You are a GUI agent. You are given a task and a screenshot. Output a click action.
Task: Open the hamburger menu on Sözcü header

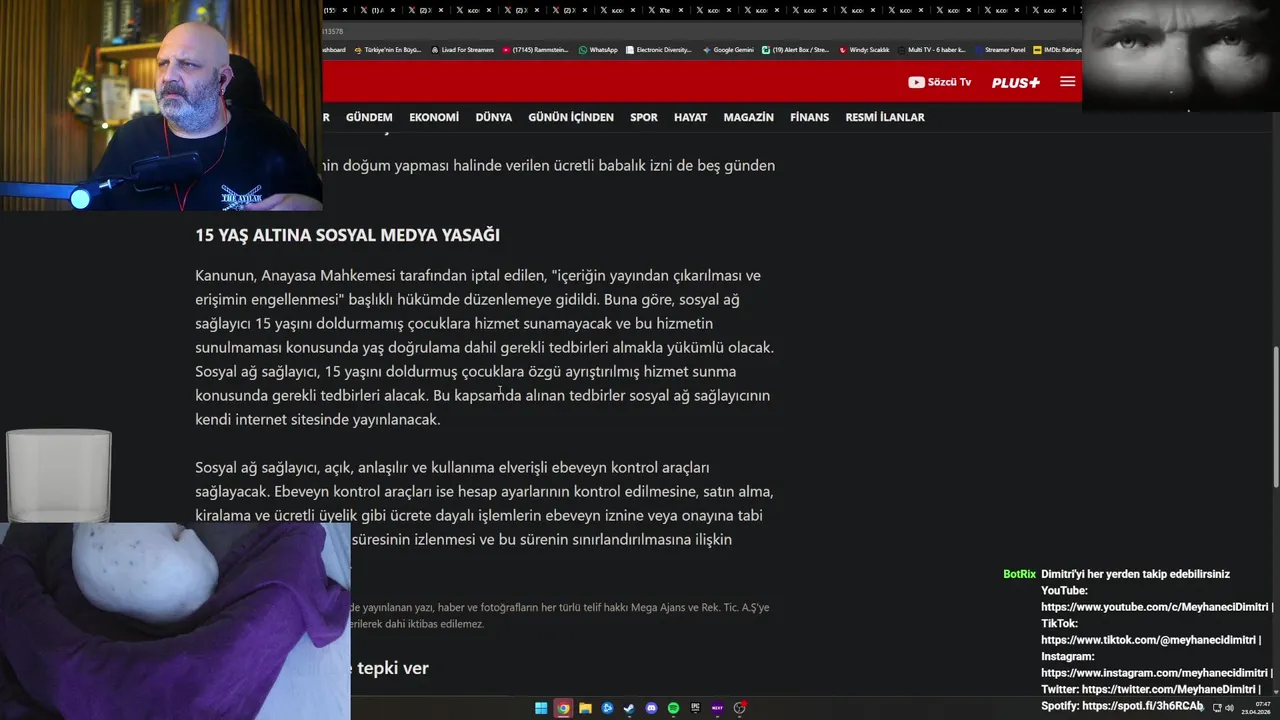(1067, 82)
